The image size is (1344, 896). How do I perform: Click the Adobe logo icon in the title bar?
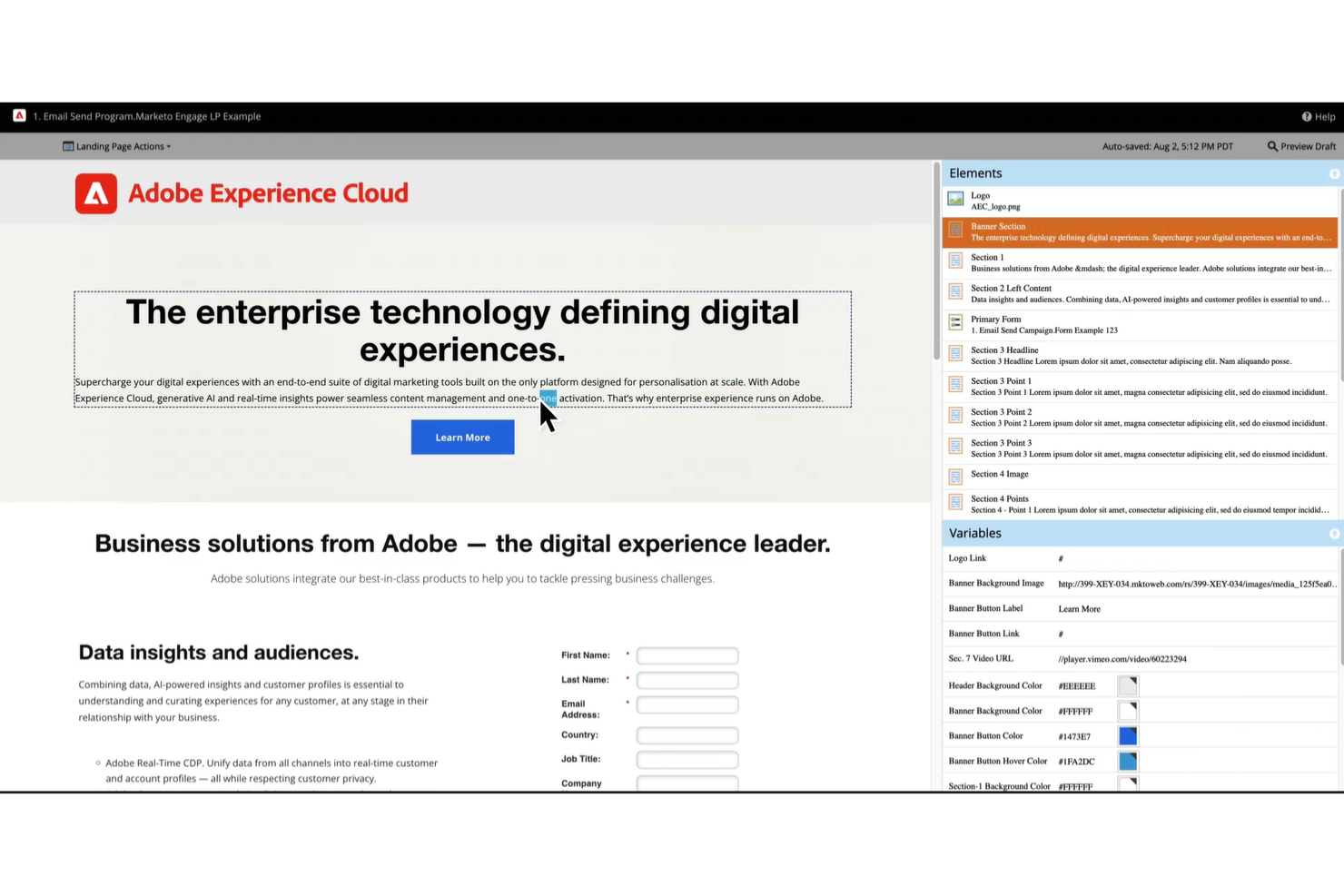19,115
